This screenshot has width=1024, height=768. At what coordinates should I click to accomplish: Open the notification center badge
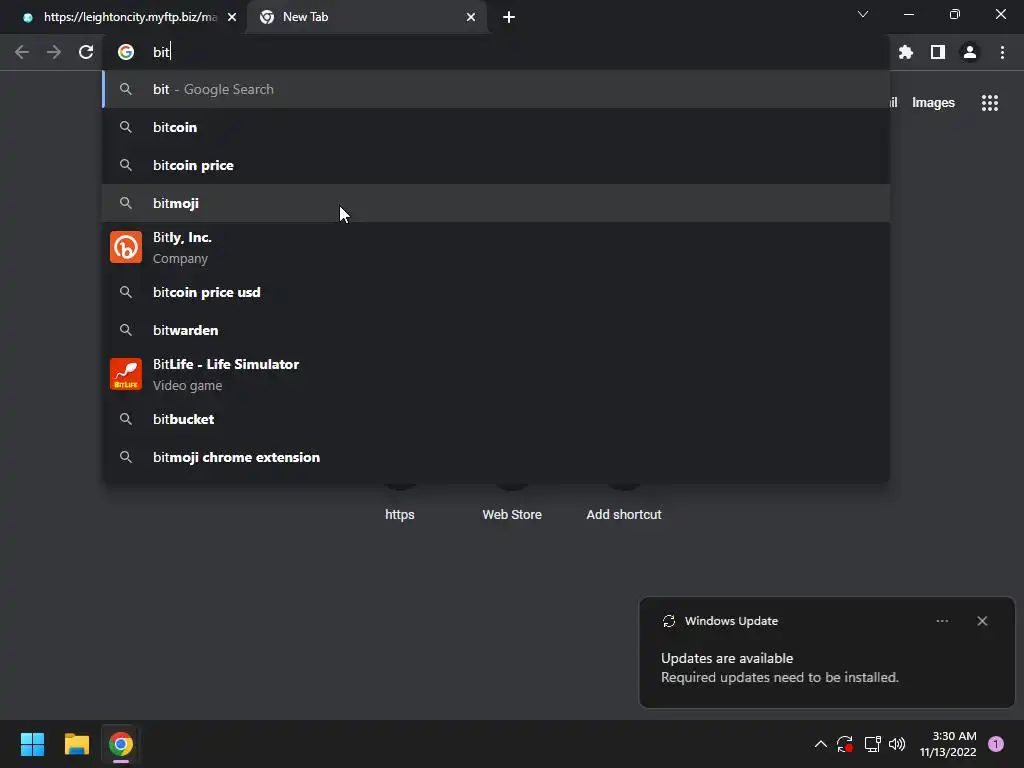(996, 744)
